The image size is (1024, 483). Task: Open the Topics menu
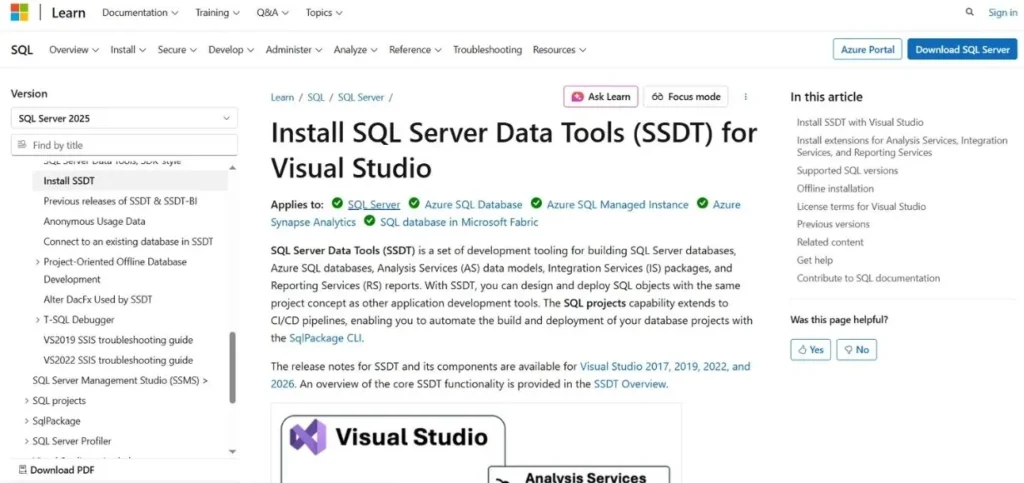click(x=324, y=12)
